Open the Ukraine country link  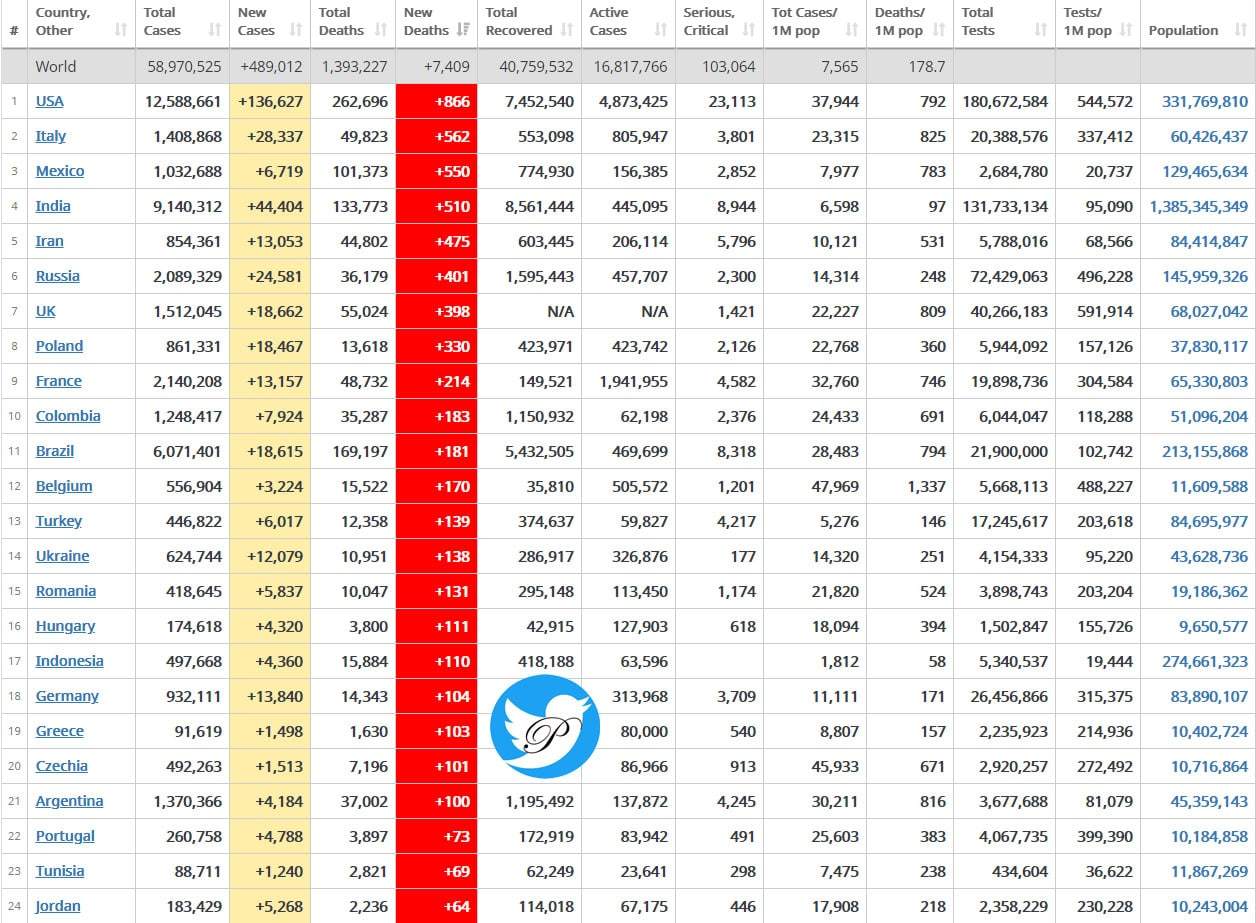(62, 556)
